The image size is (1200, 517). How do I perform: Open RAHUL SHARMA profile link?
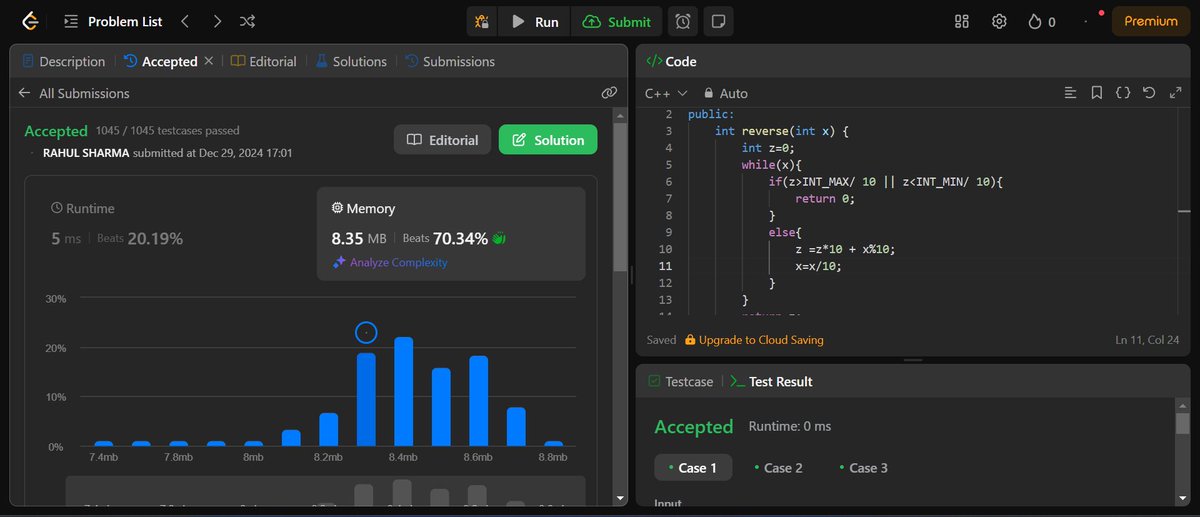tap(85, 153)
